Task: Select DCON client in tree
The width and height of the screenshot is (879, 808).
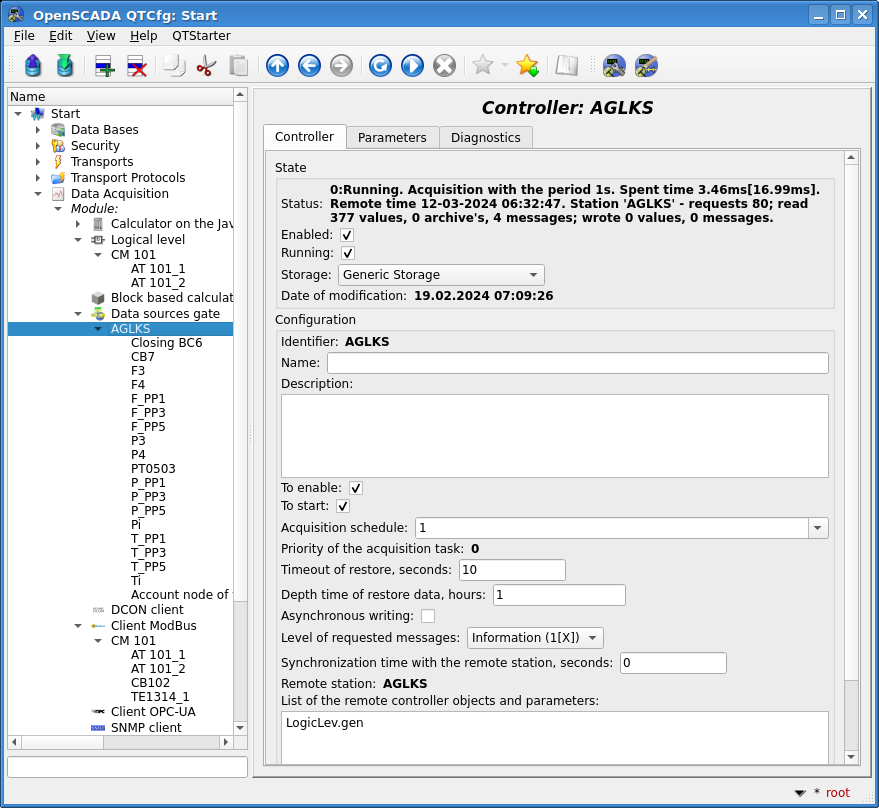Action: [147, 610]
